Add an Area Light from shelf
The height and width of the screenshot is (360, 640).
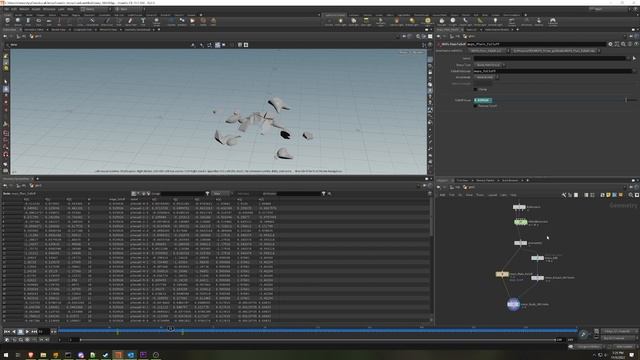pos(366,21)
